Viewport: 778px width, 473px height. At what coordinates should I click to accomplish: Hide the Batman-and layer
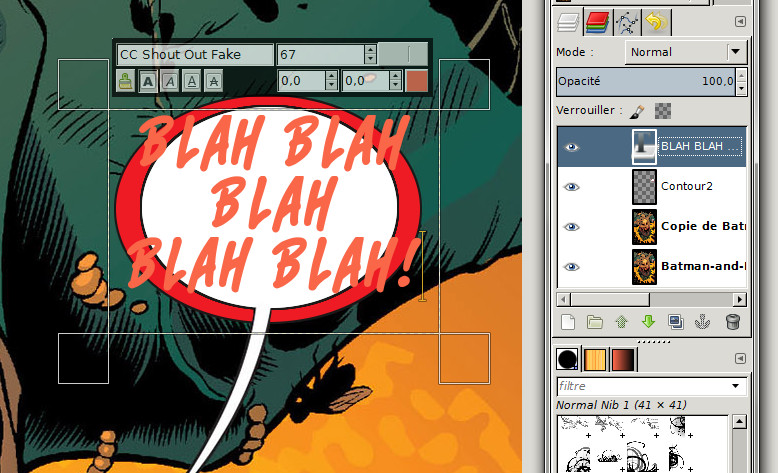[x=572, y=267]
